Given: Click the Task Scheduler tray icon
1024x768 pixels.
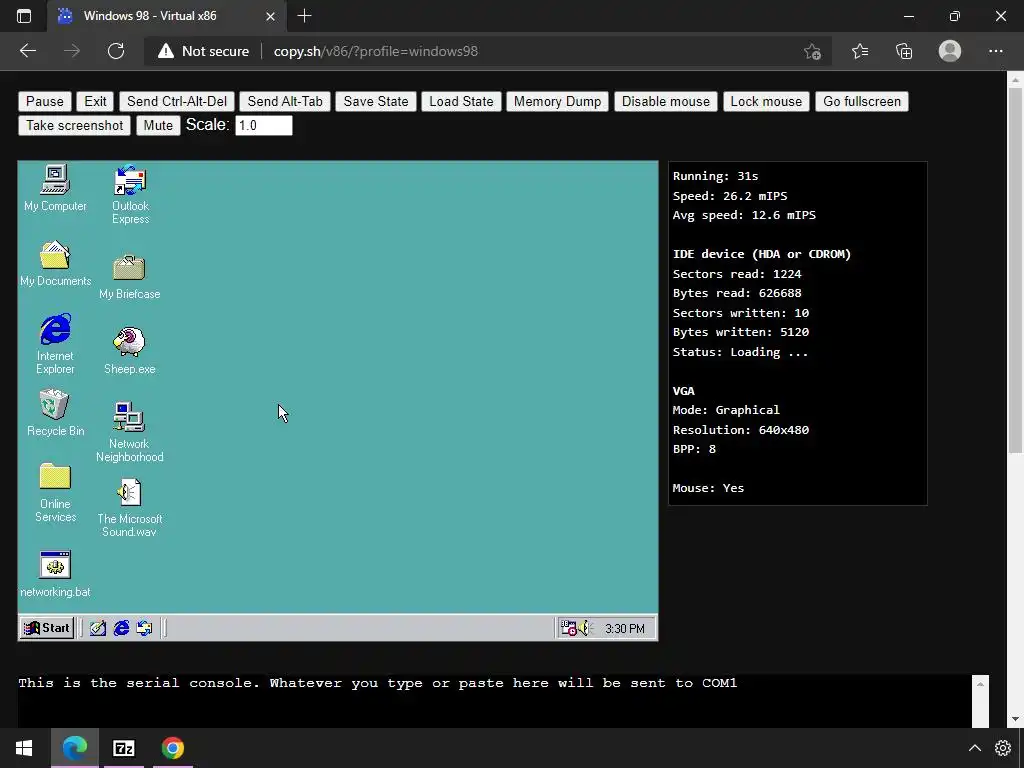Looking at the screenshot, I should (x=568, y=628).
